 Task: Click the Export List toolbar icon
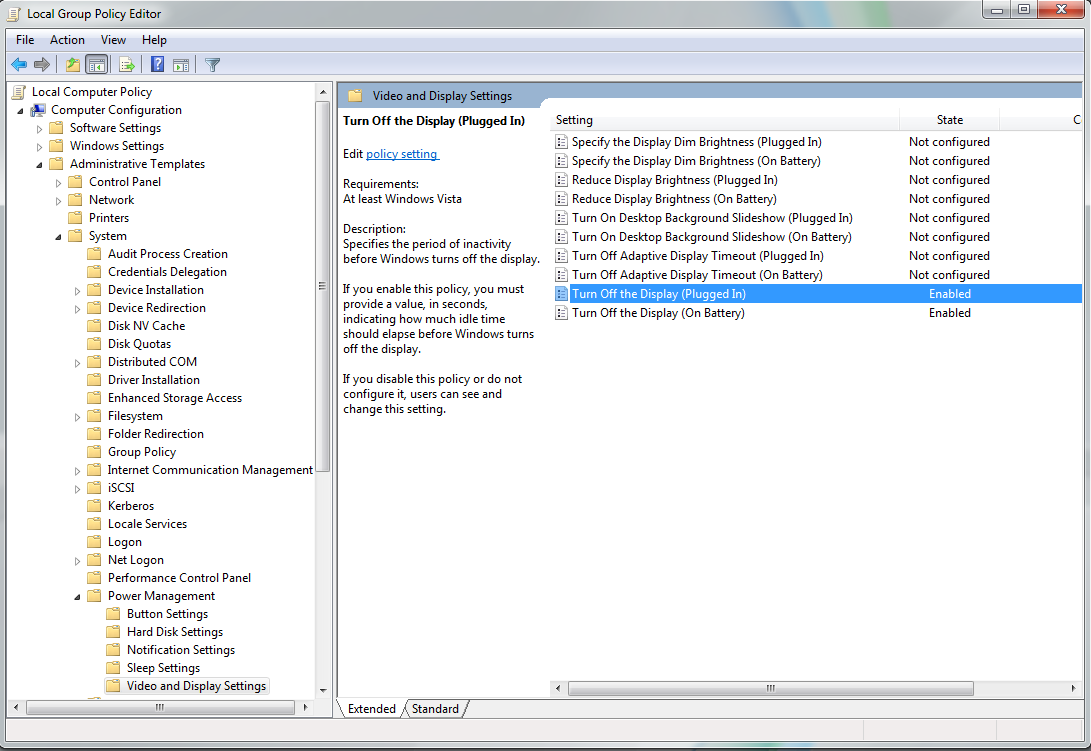(124, 63)
